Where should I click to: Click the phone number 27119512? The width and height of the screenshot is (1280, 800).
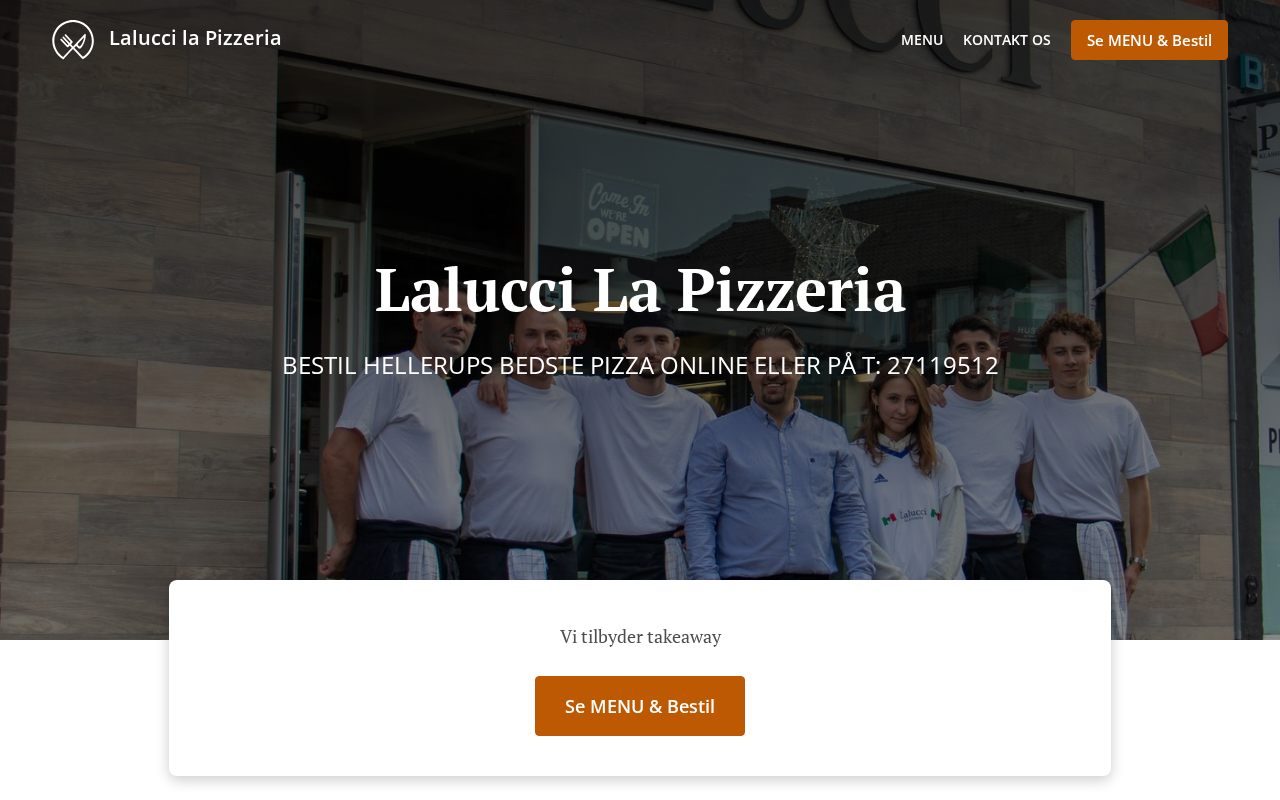point(943,365)
